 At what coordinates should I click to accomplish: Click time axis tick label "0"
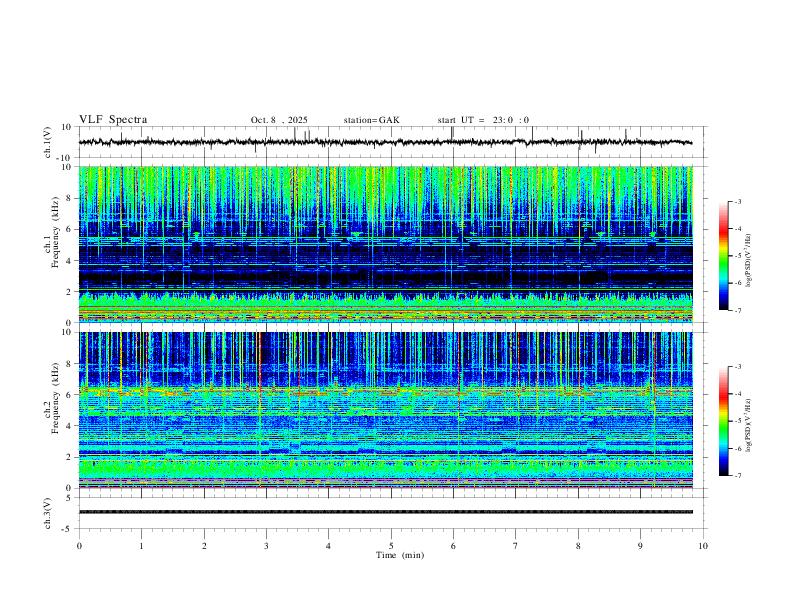(79, 546)
